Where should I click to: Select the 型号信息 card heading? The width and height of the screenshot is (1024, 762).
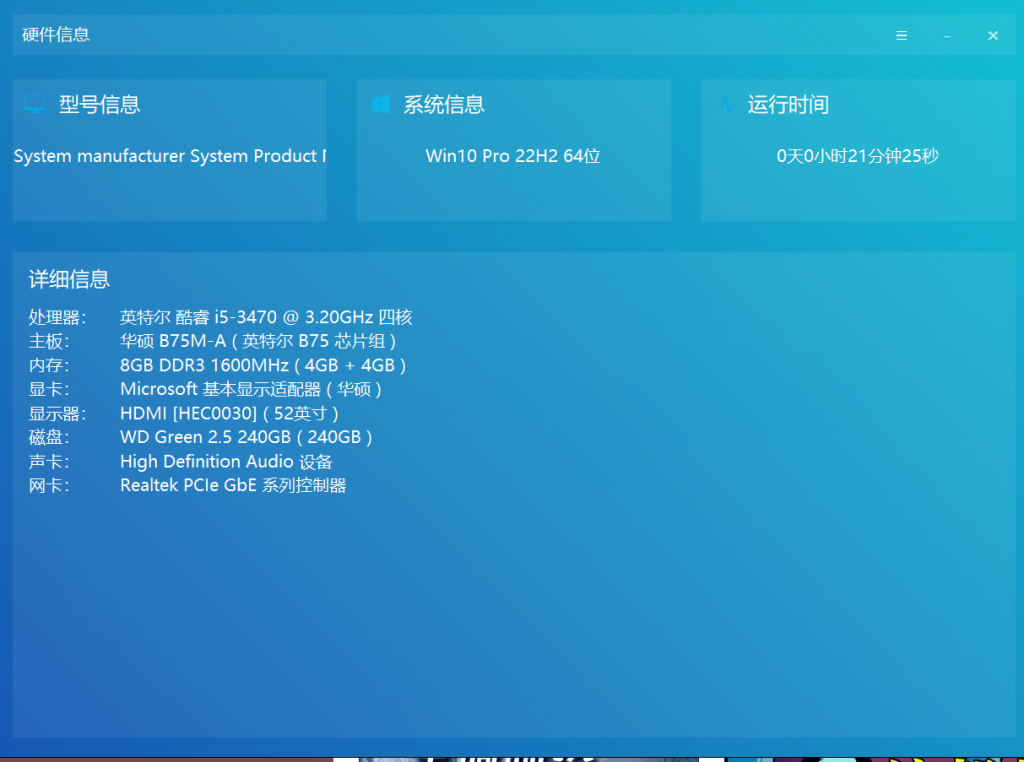[x=99, y=105]
